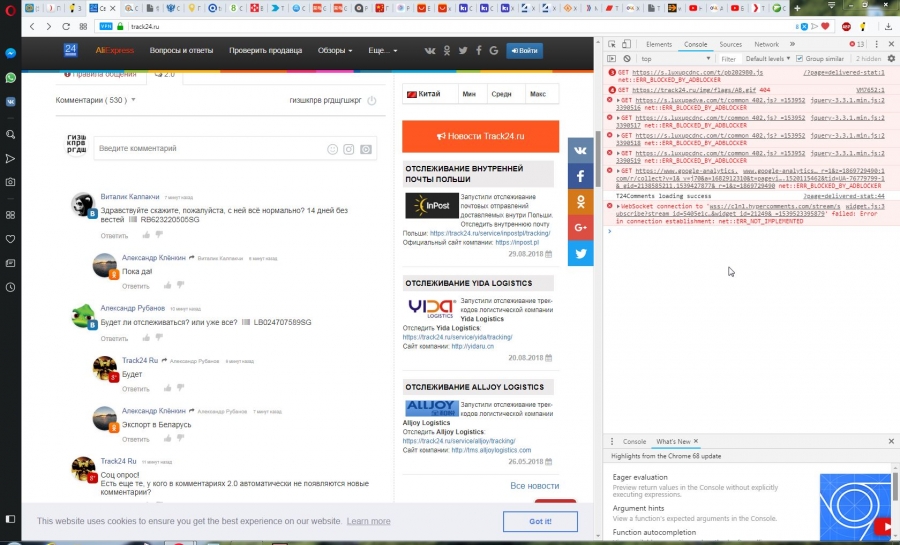The width and height of the screenshot is (900, 545).
Task: Bookmark the page with the heart icon
Action: pyautogui.click(x=825, y=26)
